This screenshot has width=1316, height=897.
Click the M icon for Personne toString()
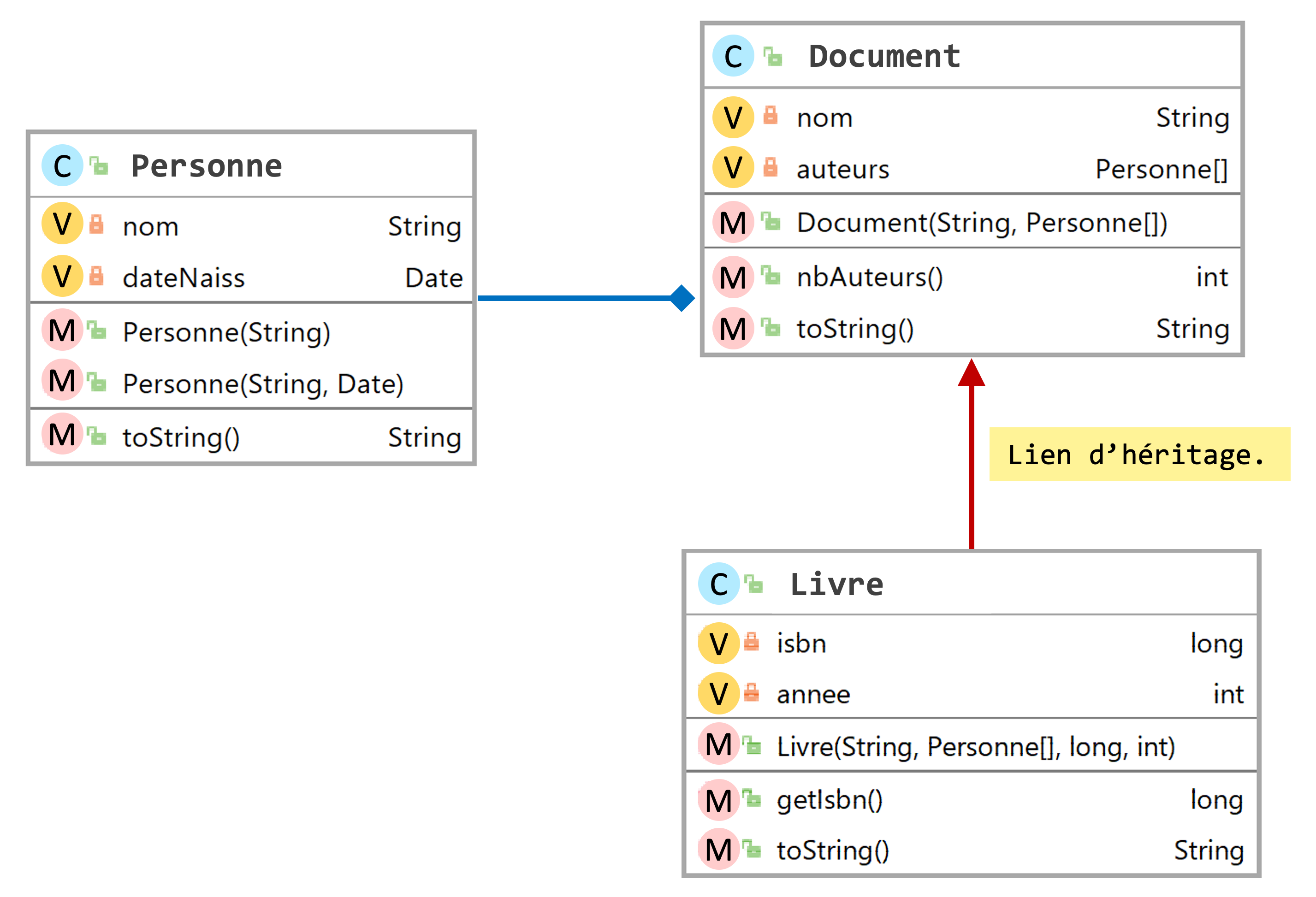(62, 434)
